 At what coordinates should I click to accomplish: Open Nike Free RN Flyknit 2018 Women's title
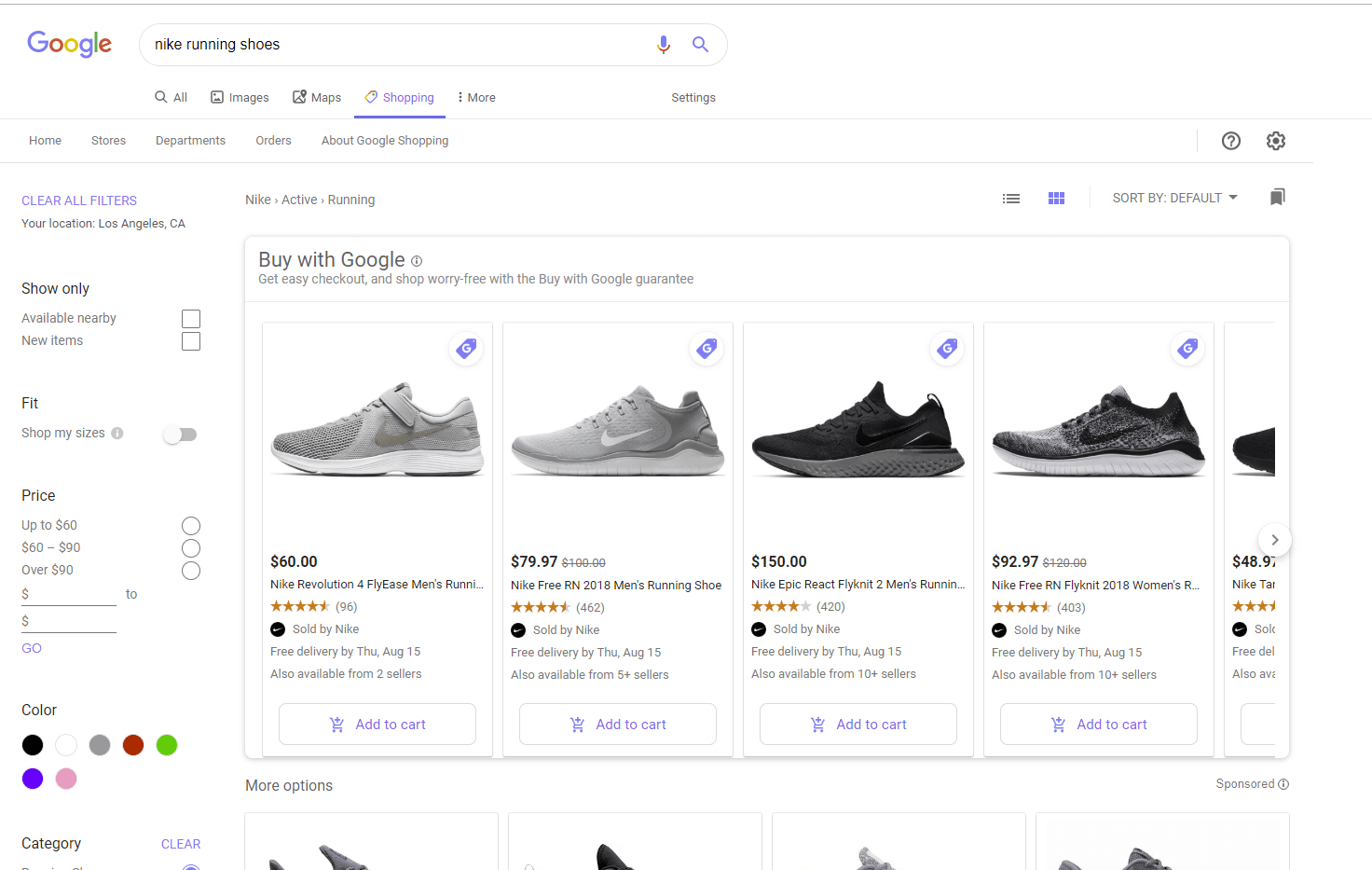(1095, 586)
